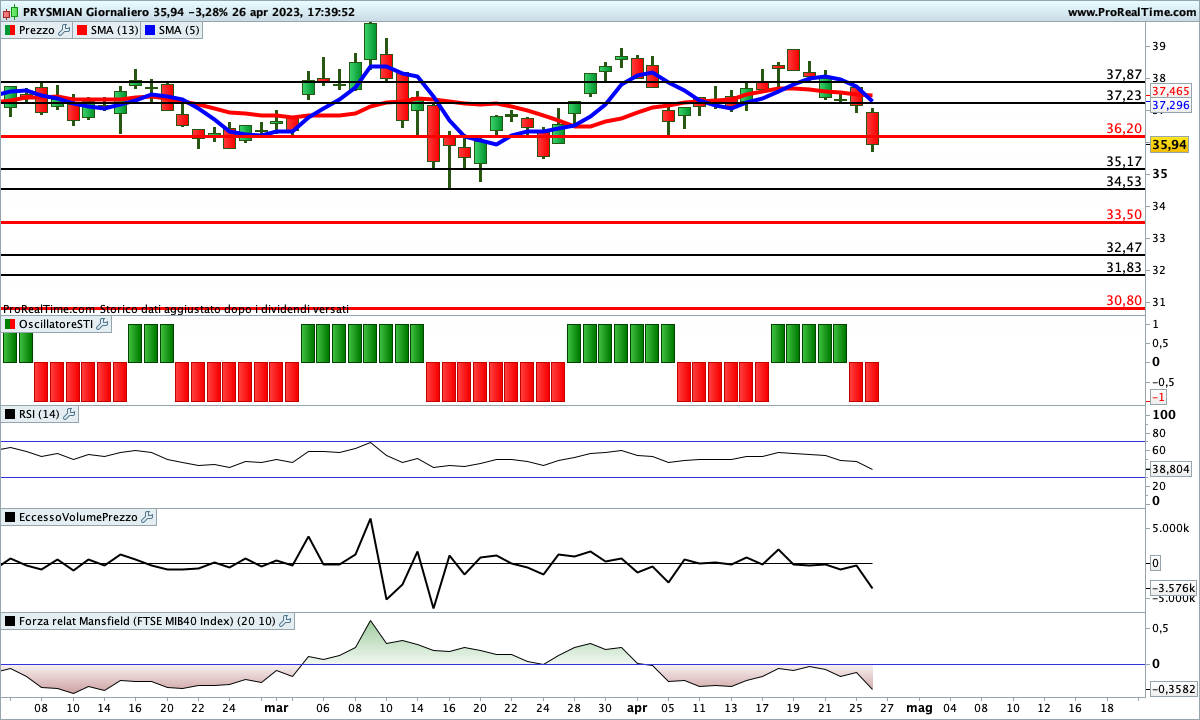Click the black Forza relat Mansfield swatch
Viewport: 1200px width, 720px height.
click(10, 621)
